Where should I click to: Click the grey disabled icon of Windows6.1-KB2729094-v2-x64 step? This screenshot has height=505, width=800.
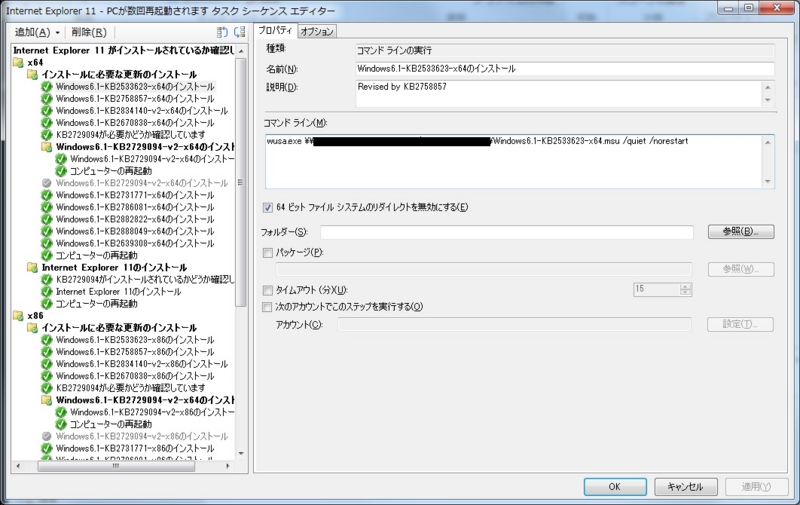click(47, 183)
